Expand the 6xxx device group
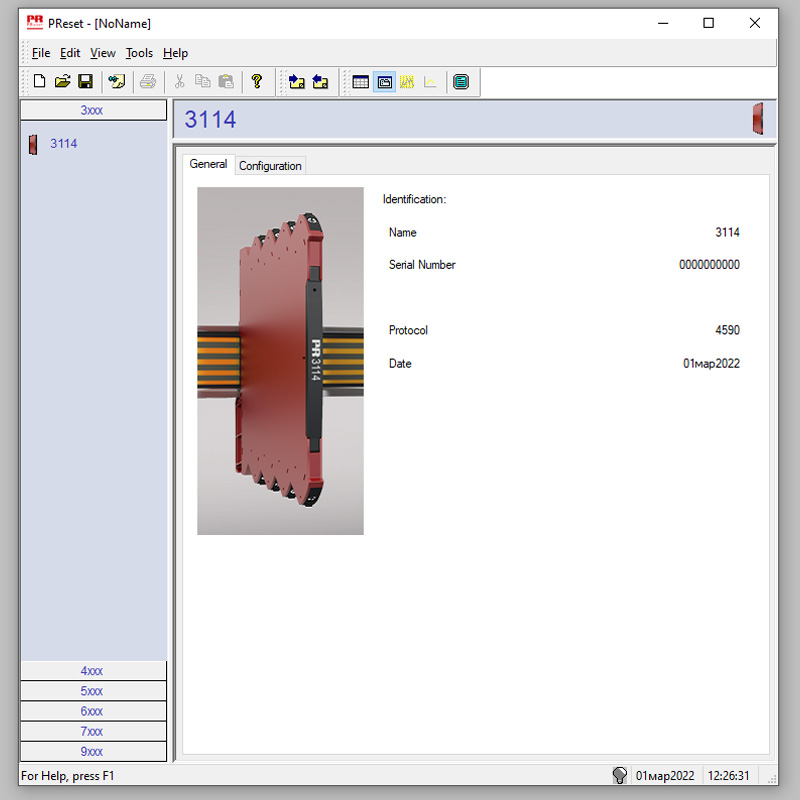 93,711
